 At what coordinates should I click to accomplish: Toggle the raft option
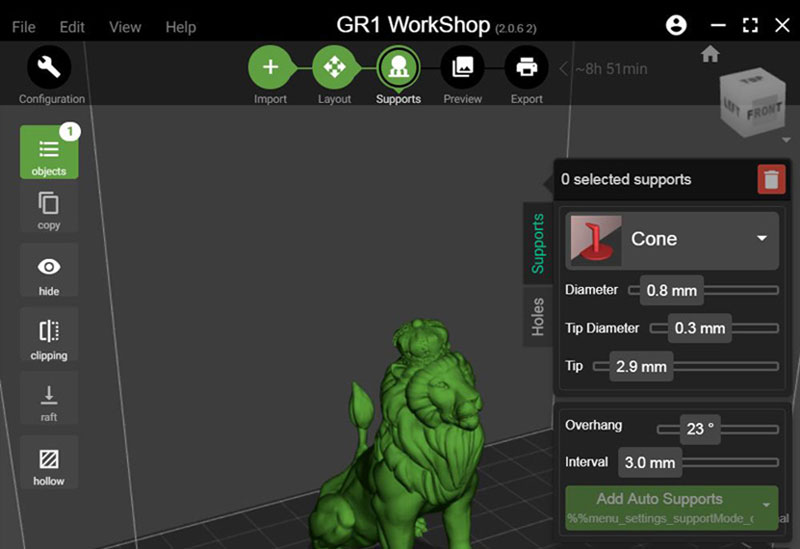click(49, 395)
